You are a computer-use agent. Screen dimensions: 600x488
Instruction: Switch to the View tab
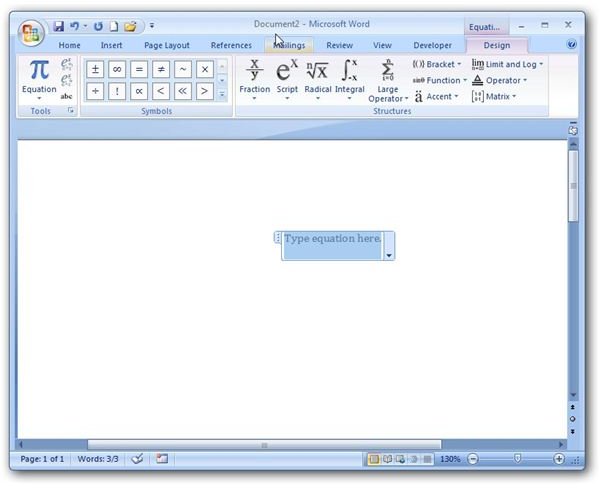click(x=382, y=45)
